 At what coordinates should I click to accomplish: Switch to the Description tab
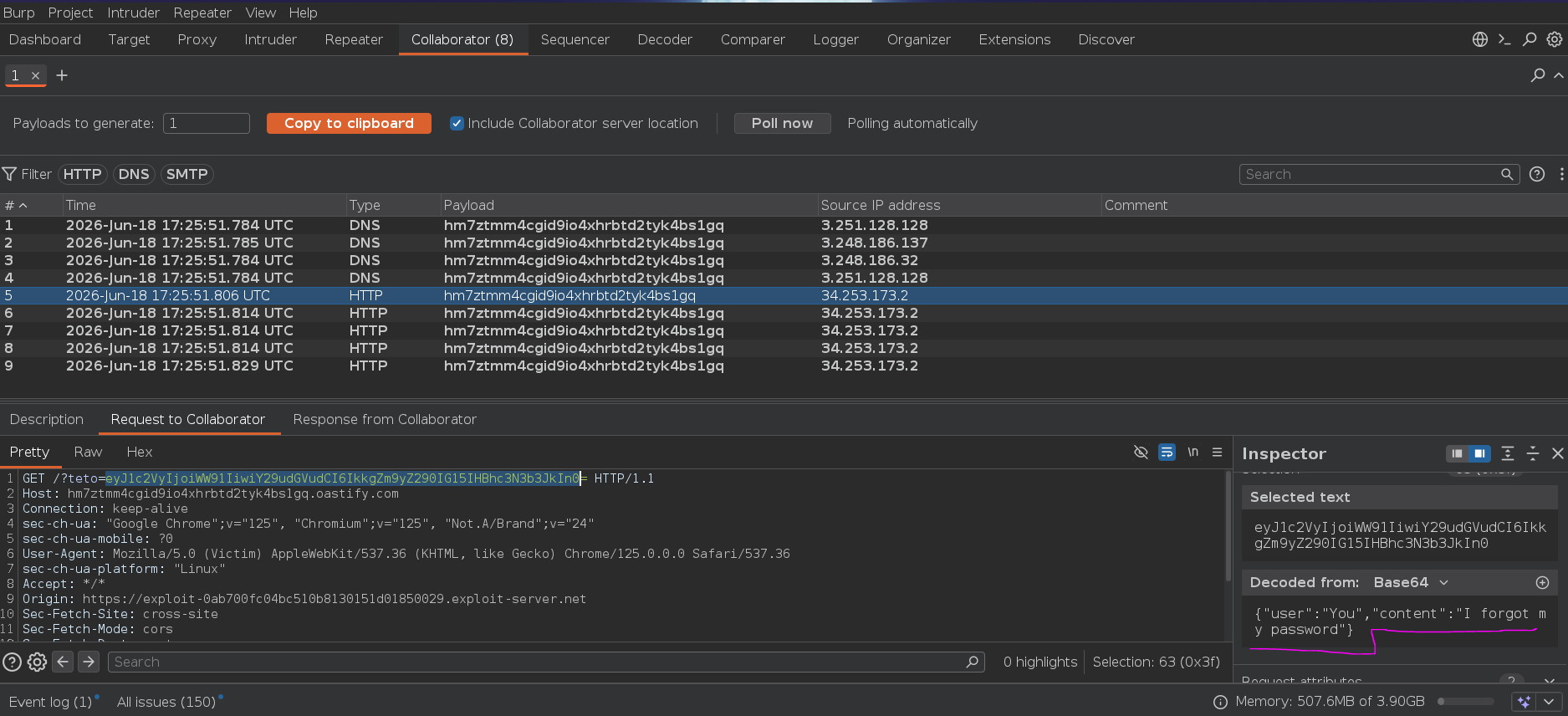pyautogui.click(x=47, y=419)
